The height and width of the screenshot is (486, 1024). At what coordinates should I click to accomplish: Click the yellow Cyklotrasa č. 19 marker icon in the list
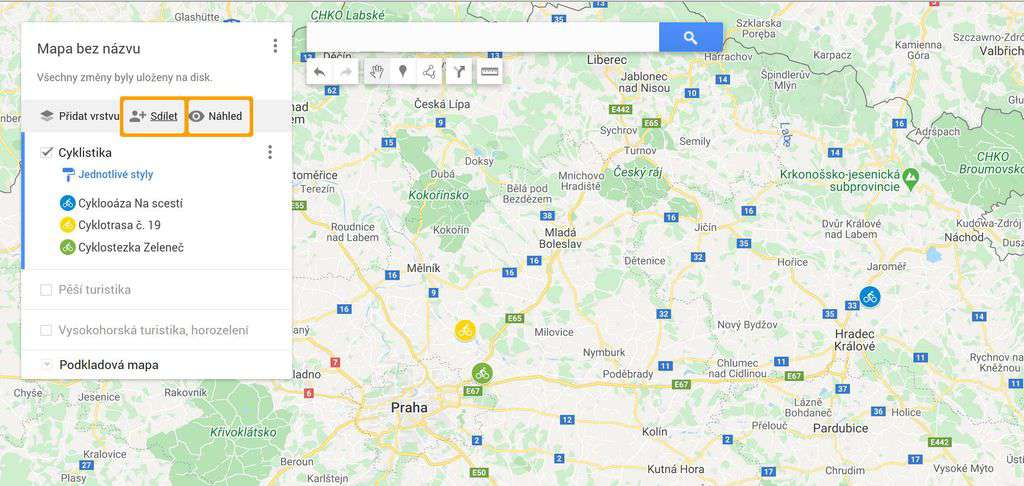pos(67,225)
